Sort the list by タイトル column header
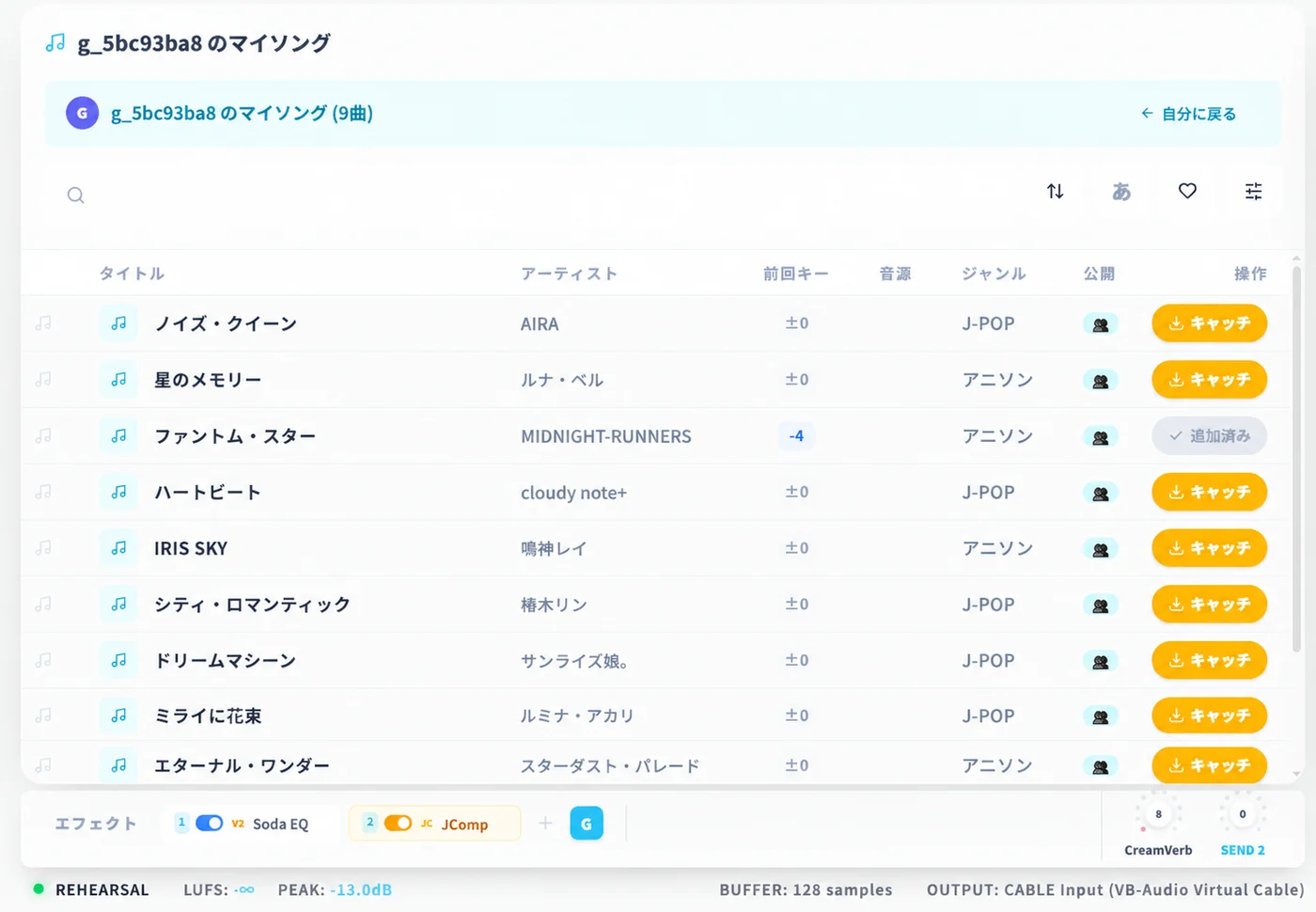 click(132, 274)
